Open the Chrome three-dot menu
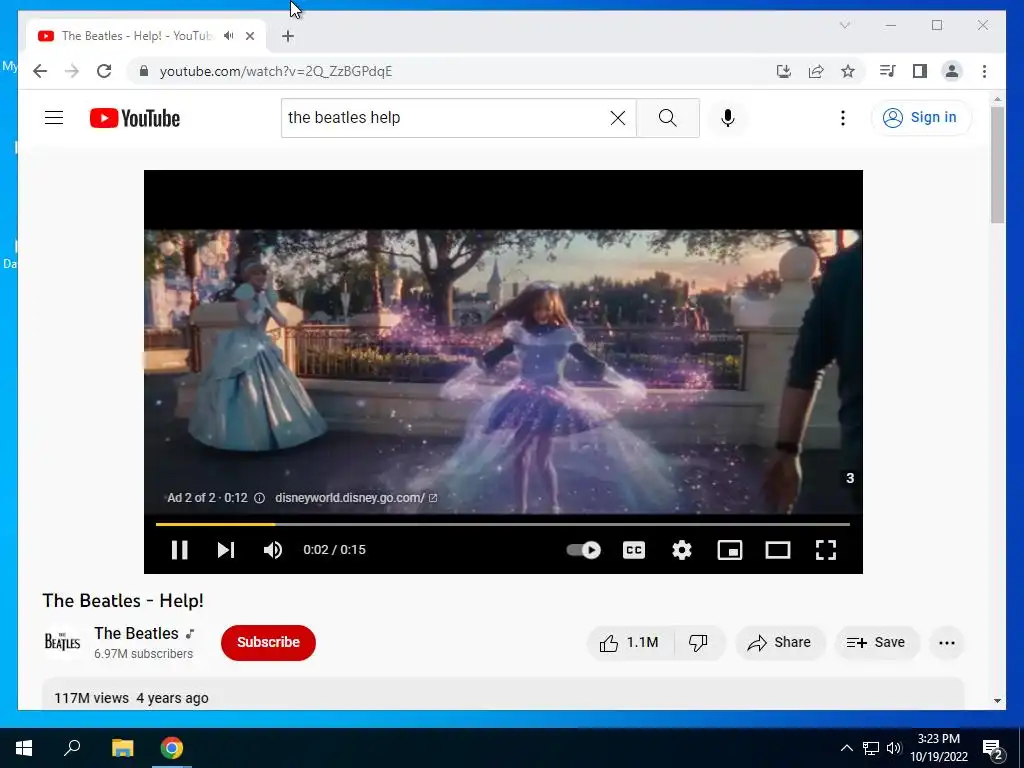The image size is (1024, 768). pyautogui.click(x=984, y=71)
